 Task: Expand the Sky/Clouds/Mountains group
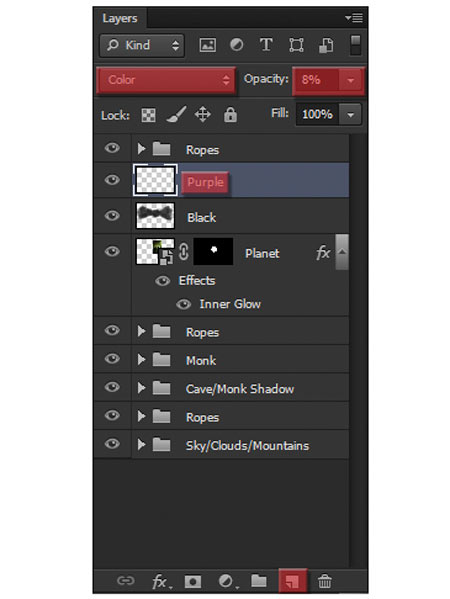coord(141,444)
